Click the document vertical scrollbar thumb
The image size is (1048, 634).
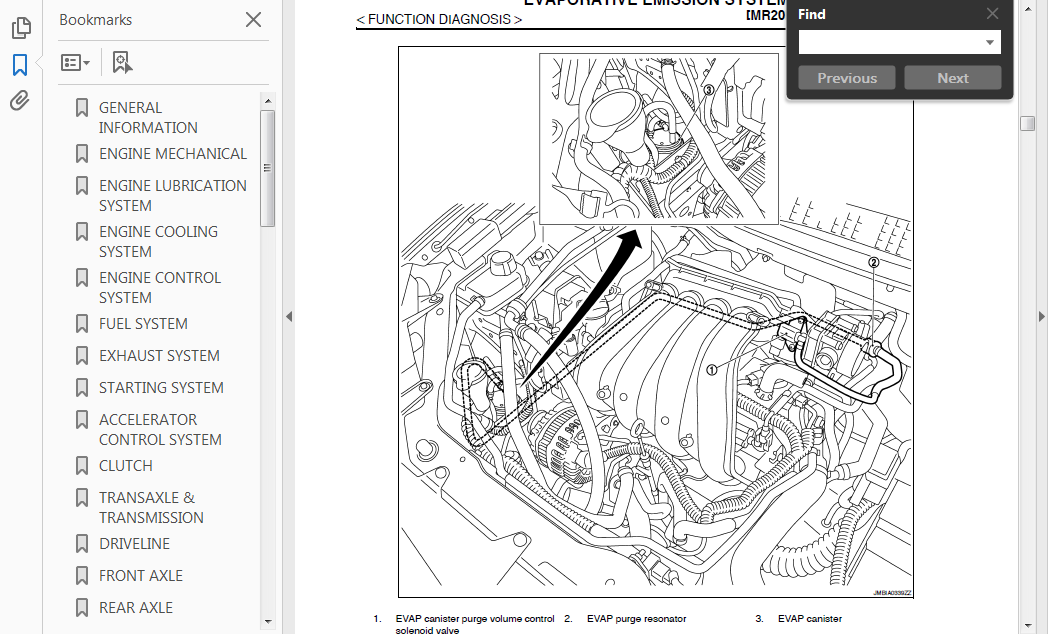coord(1027,124)
